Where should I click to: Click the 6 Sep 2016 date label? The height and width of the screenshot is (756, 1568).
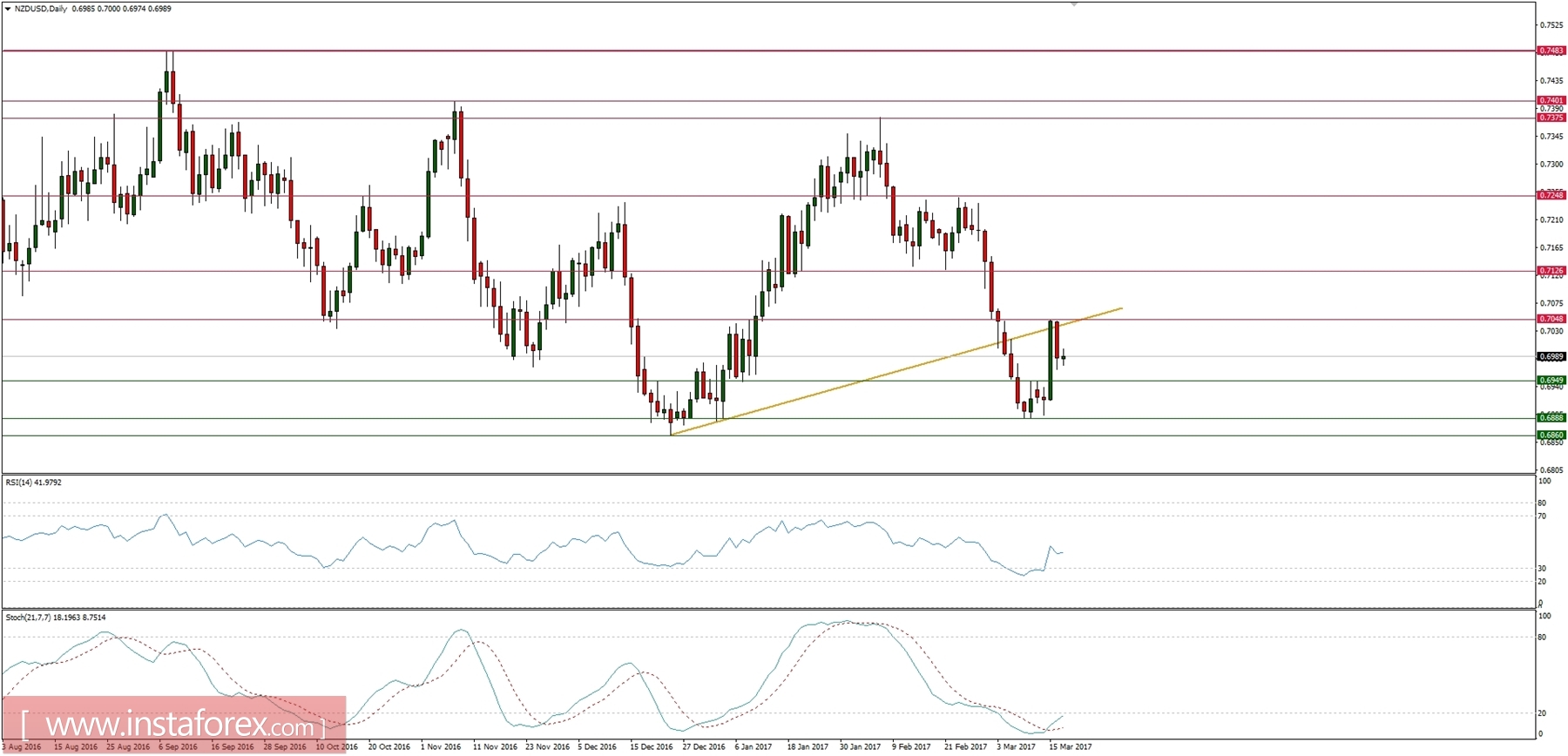click(x=180, y=747)
